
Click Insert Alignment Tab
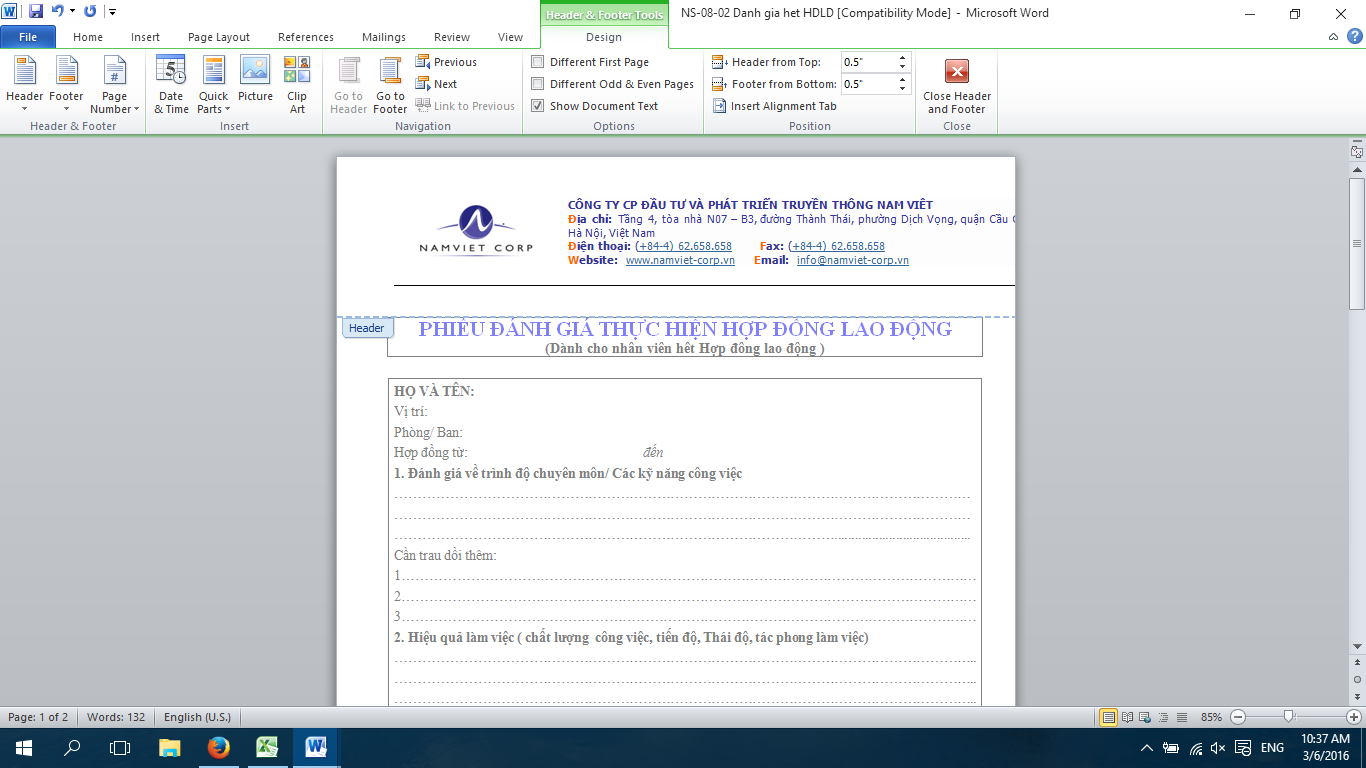(x=774, y=106)
